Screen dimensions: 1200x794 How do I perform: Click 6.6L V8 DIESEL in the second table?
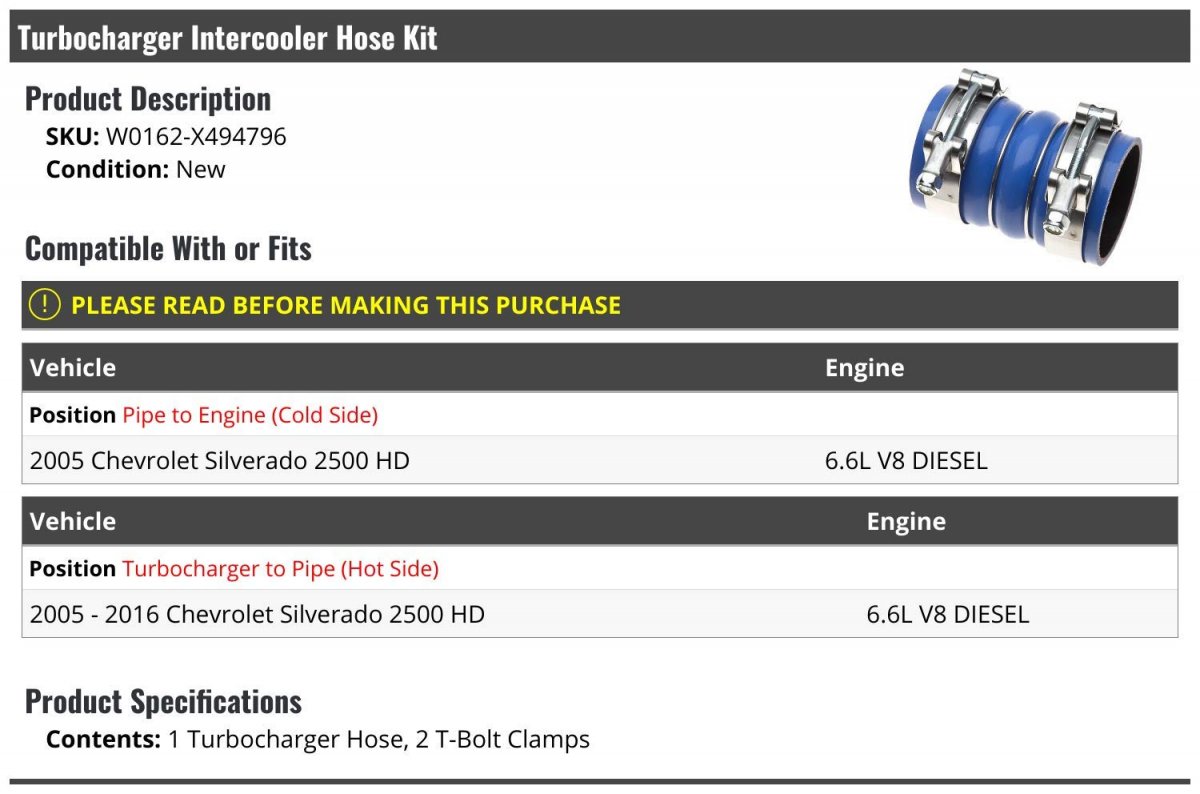948,614
